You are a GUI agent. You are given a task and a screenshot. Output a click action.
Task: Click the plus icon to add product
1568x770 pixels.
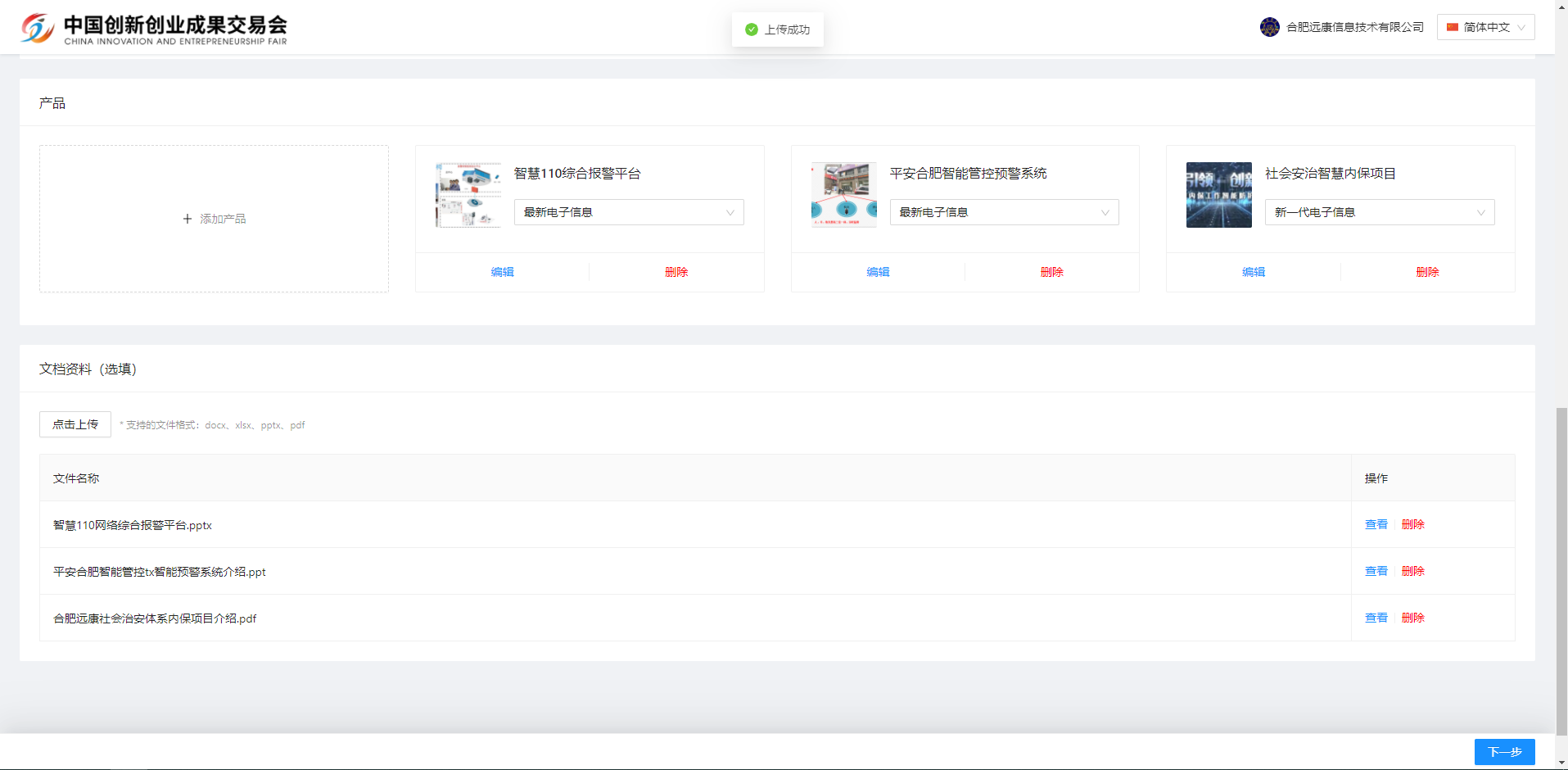(x=188, y=219)
